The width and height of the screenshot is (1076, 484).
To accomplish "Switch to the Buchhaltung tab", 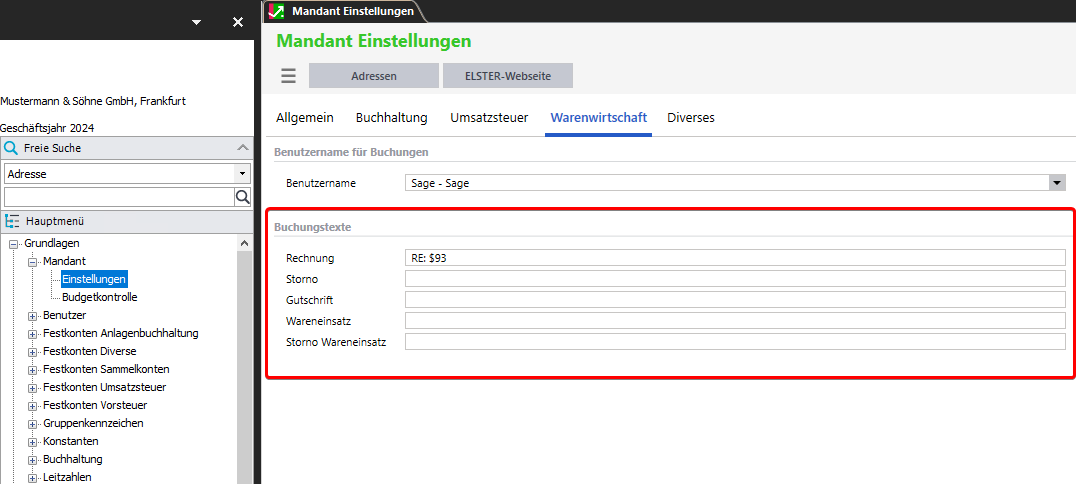I will tap(391, 118).
